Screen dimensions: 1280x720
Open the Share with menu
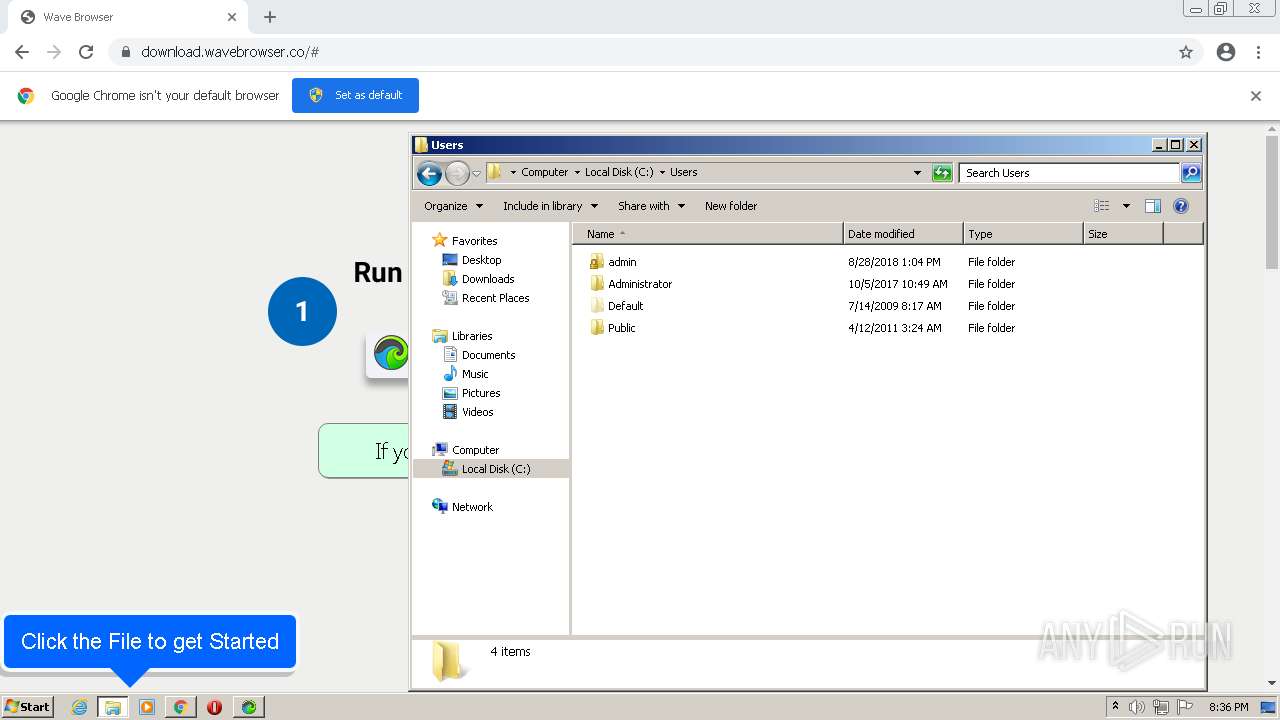tap(651, 206)
